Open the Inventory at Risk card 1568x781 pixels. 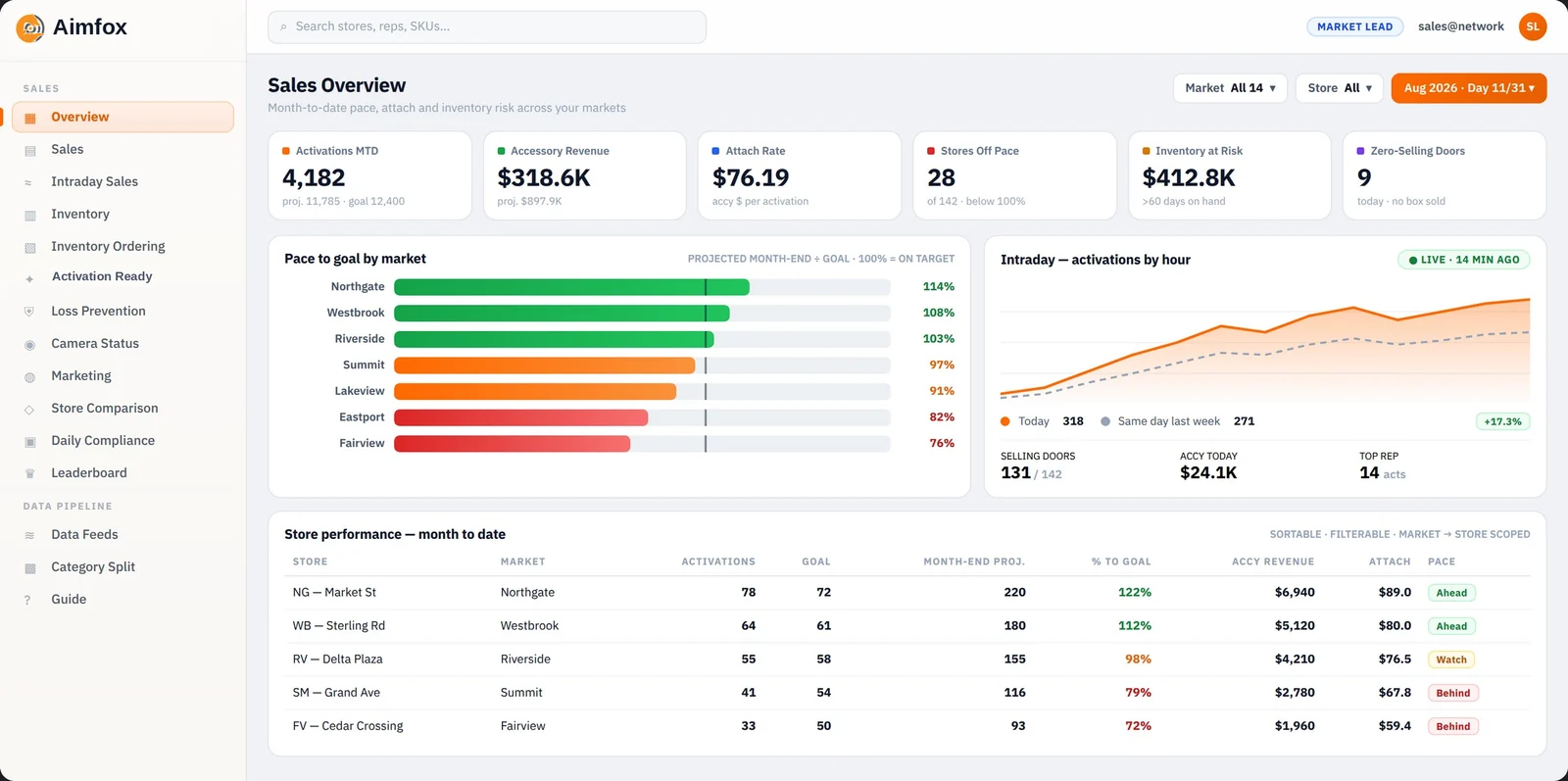[1229, 175]
